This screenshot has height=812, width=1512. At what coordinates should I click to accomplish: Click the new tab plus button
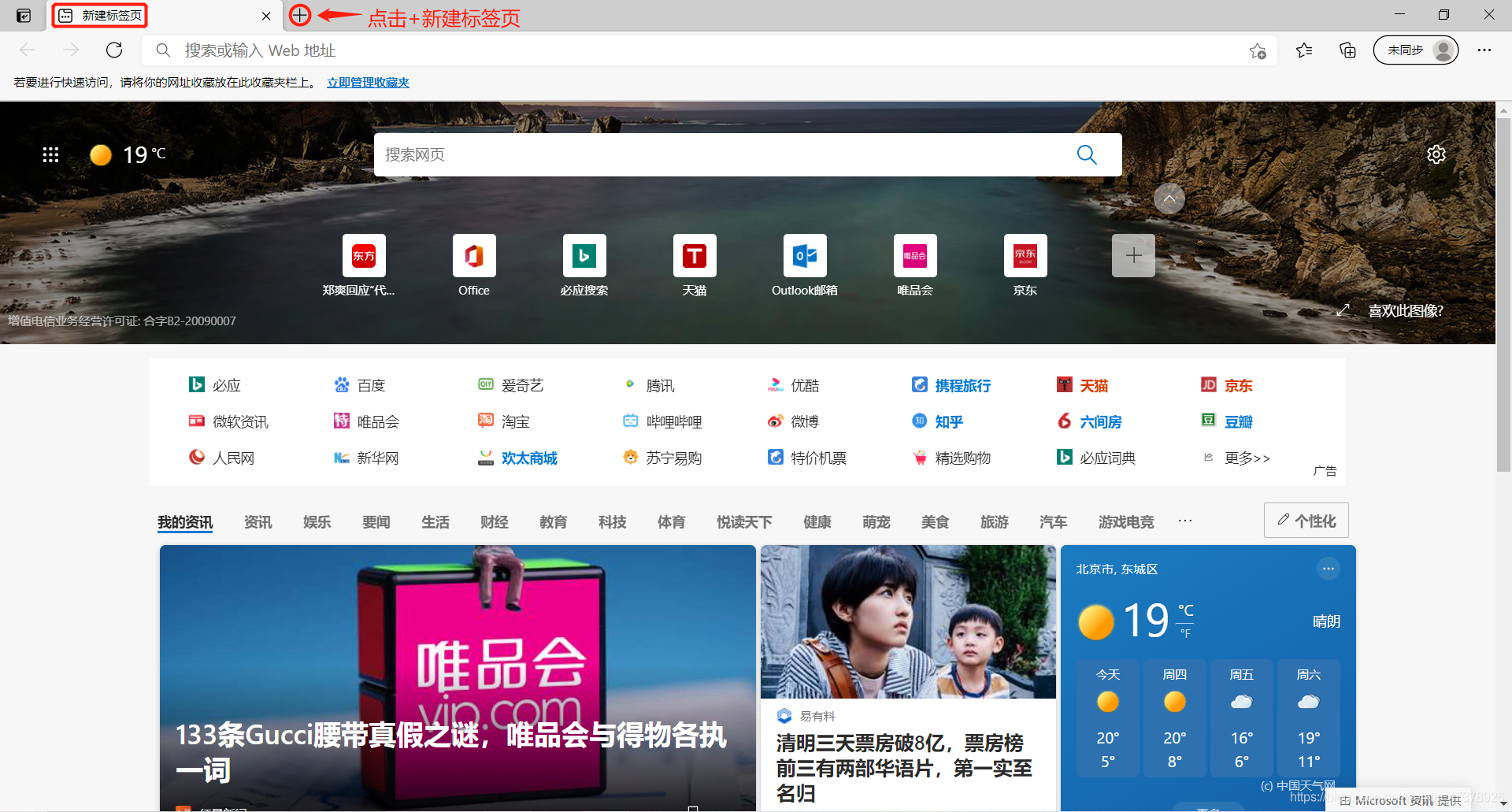tap(300, 15)
